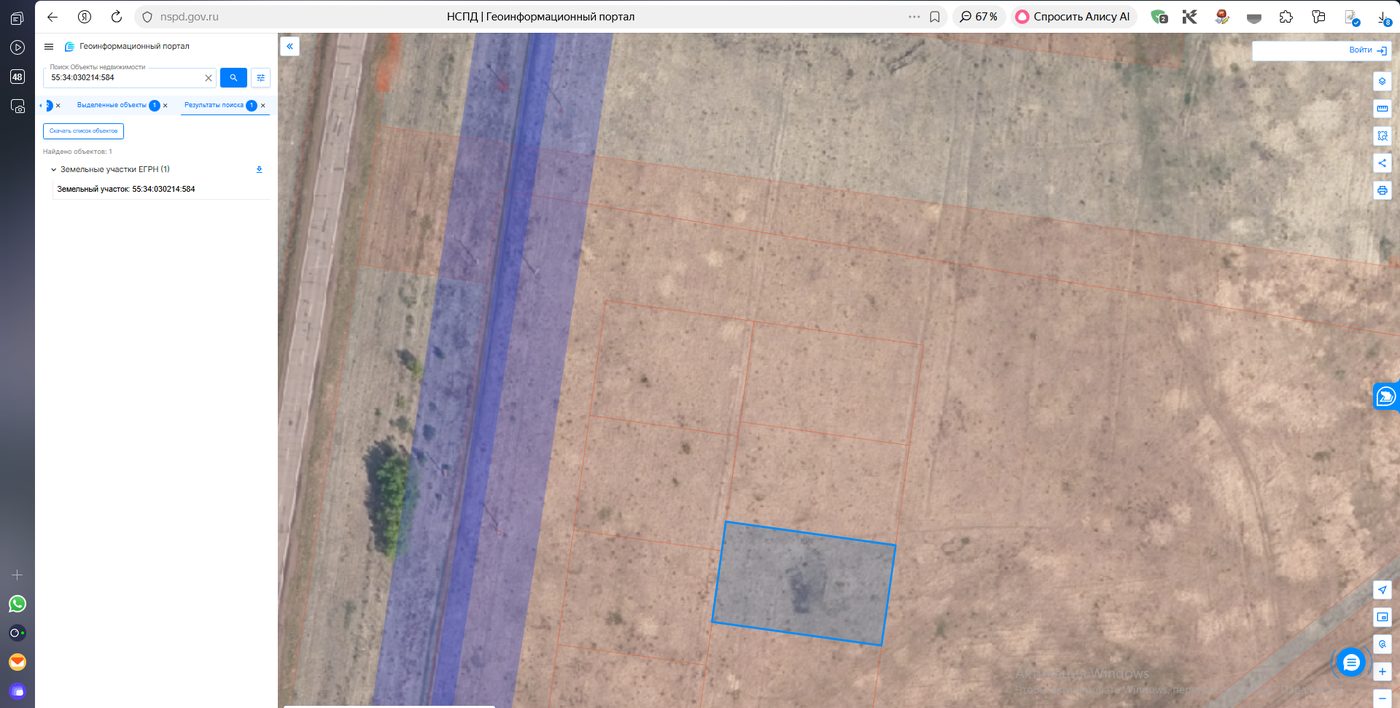
Task: Clear the cadastral number search field
Action: pyautogui.click(x=209, y=77)
